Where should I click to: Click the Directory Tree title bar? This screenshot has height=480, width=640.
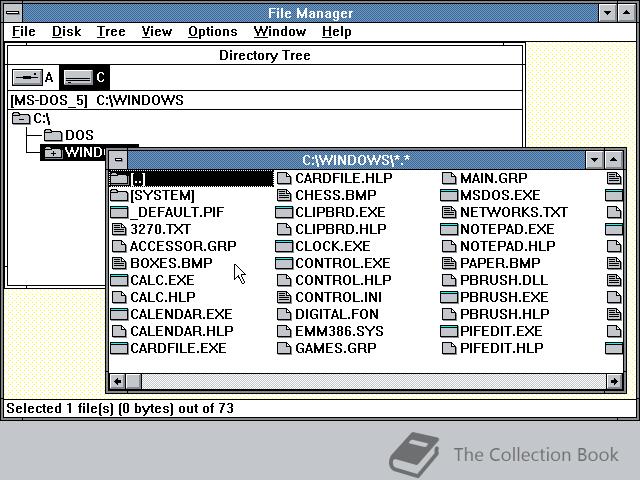pos(265,55)
